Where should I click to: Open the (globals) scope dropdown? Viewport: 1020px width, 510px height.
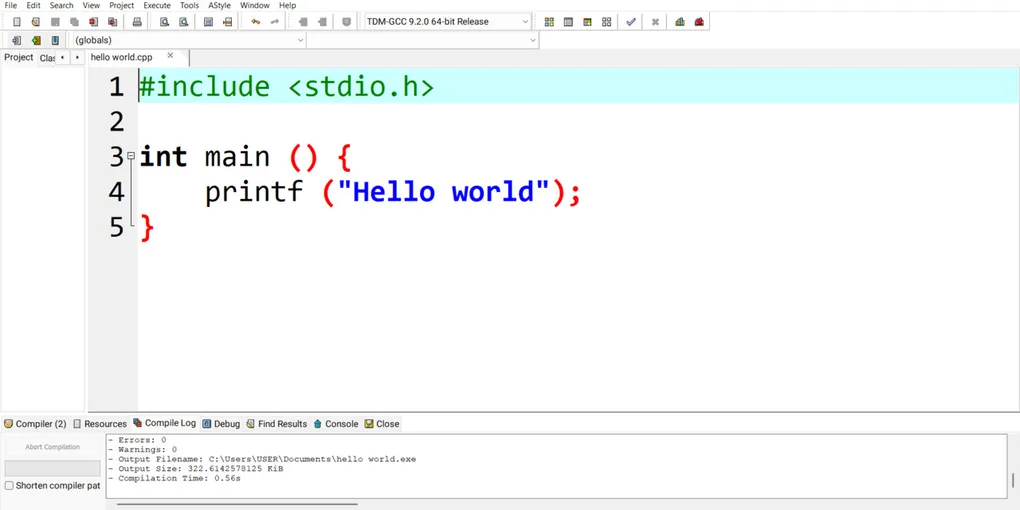[x=187, y=40]
